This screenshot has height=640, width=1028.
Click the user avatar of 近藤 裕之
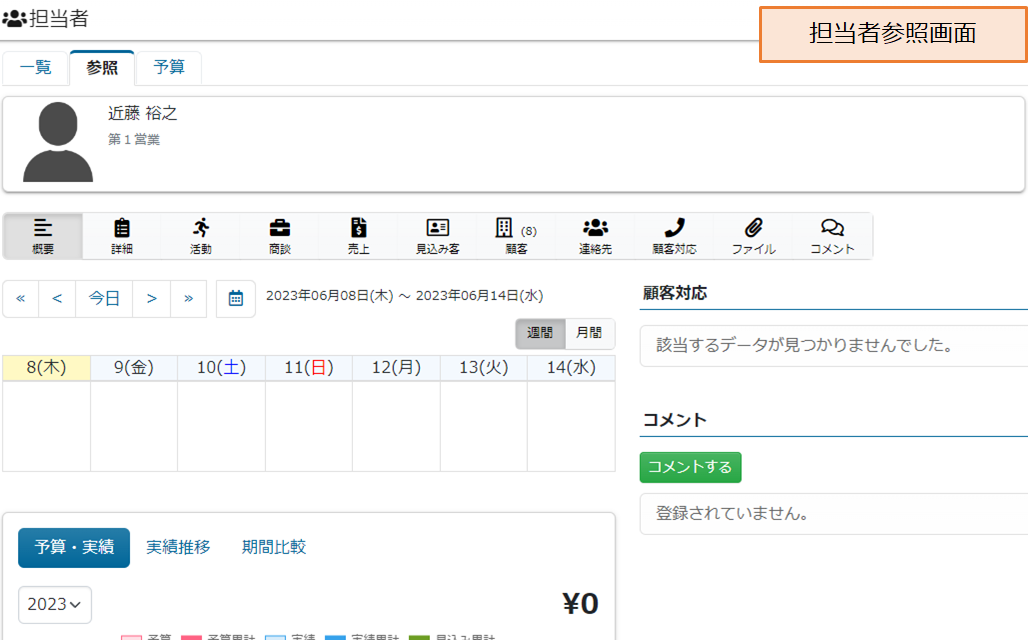pyautogui.click(x=58, y=142)
